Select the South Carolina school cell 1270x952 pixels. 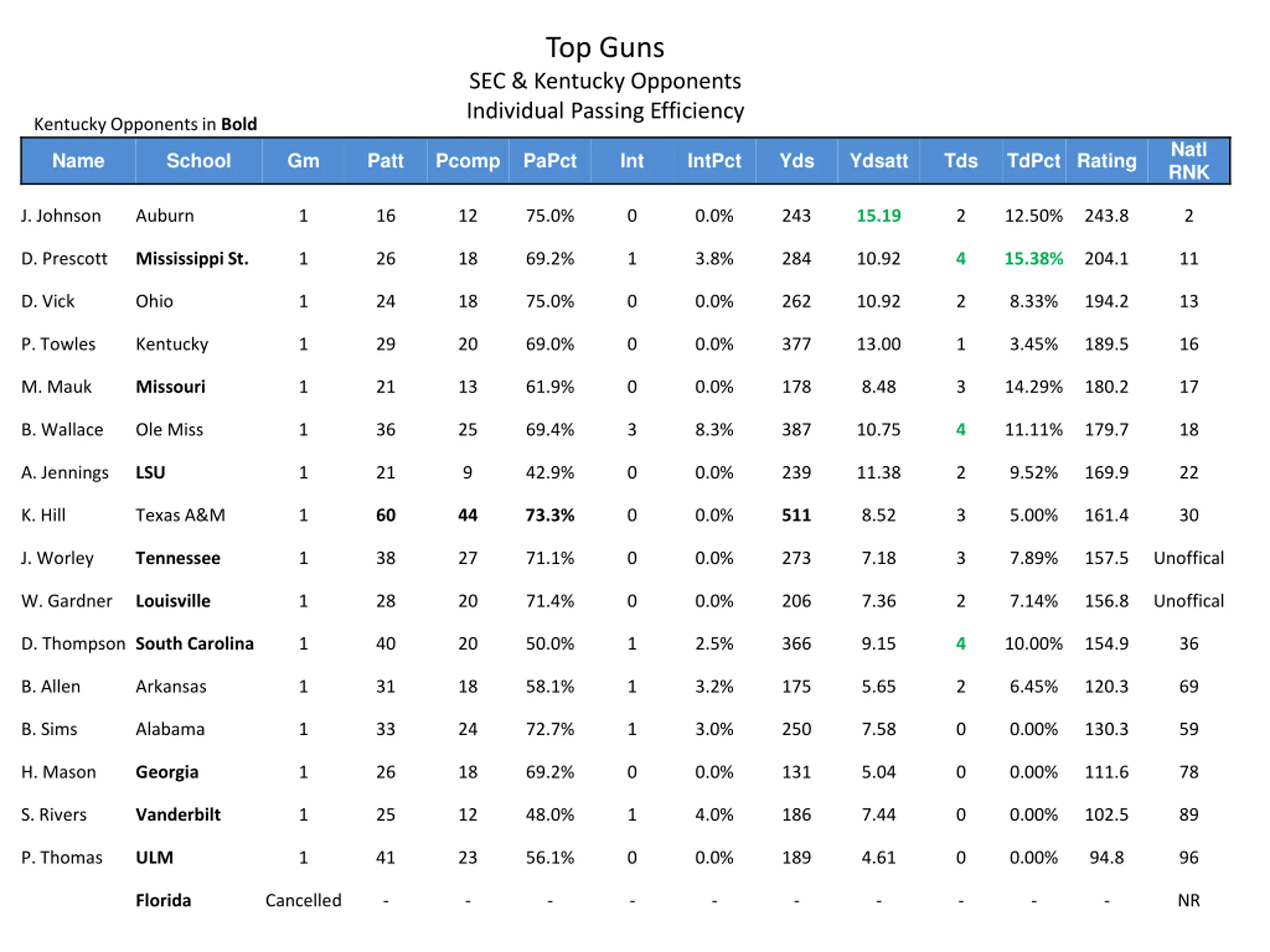coord(194,644)
